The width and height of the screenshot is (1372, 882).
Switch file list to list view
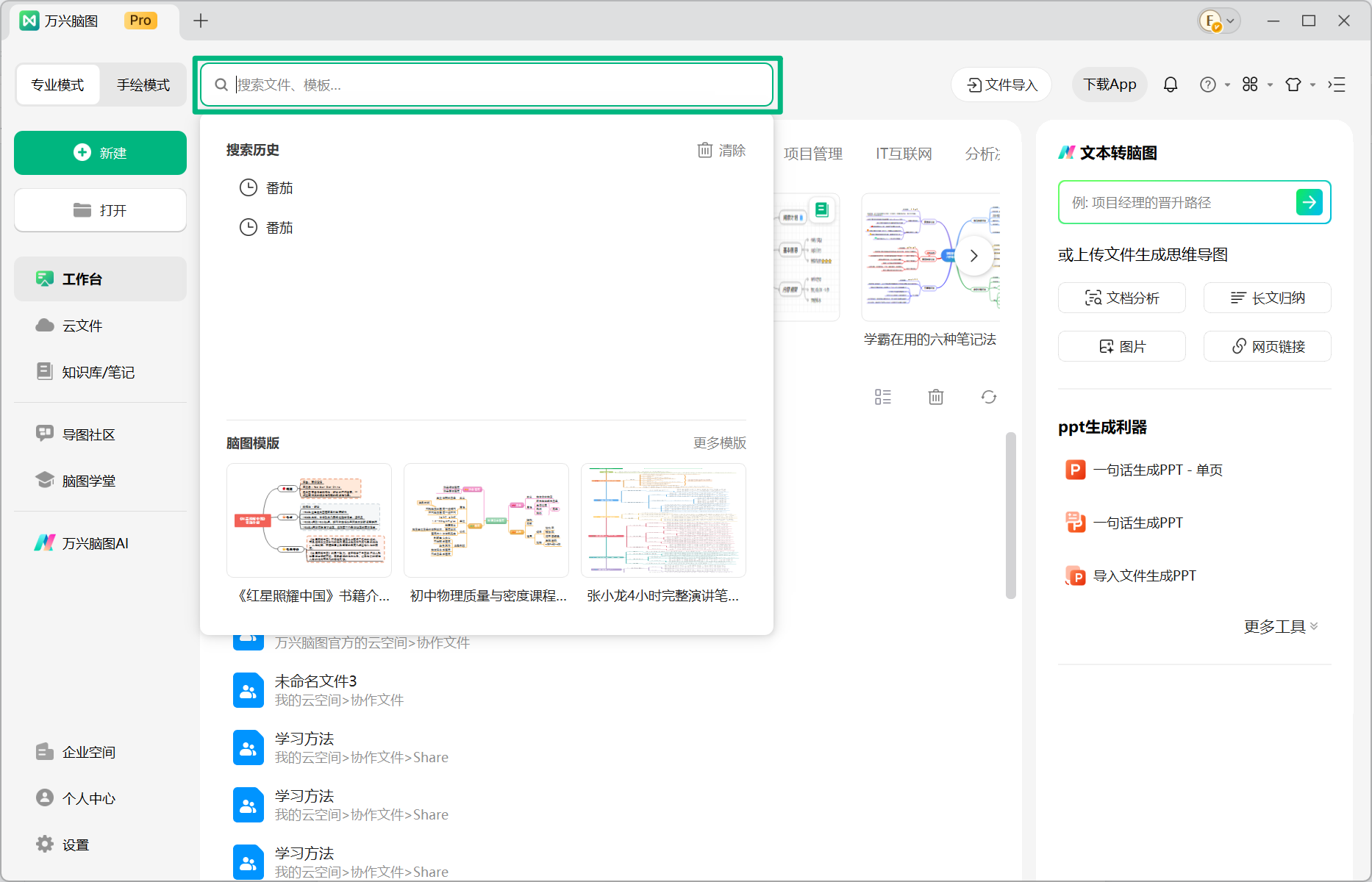pos(883,397)
